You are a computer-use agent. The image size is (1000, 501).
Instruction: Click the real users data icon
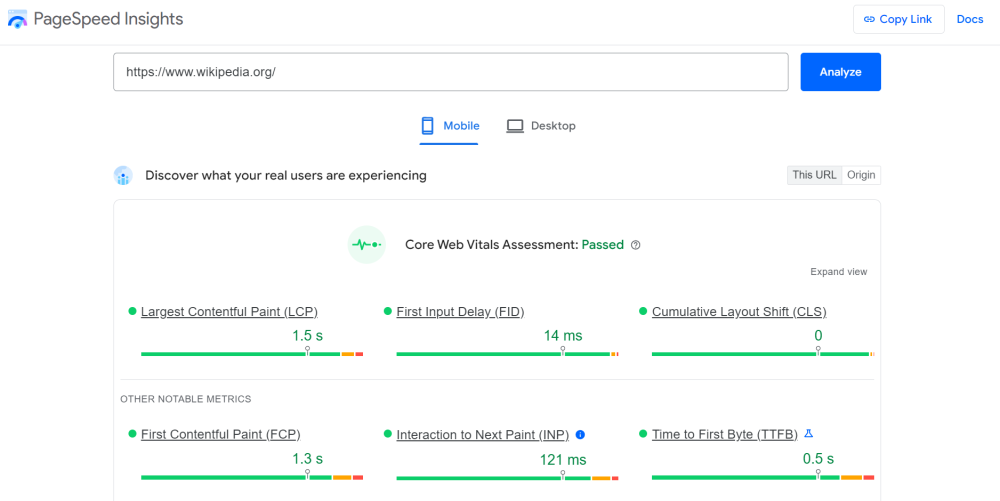click(123, 175)
